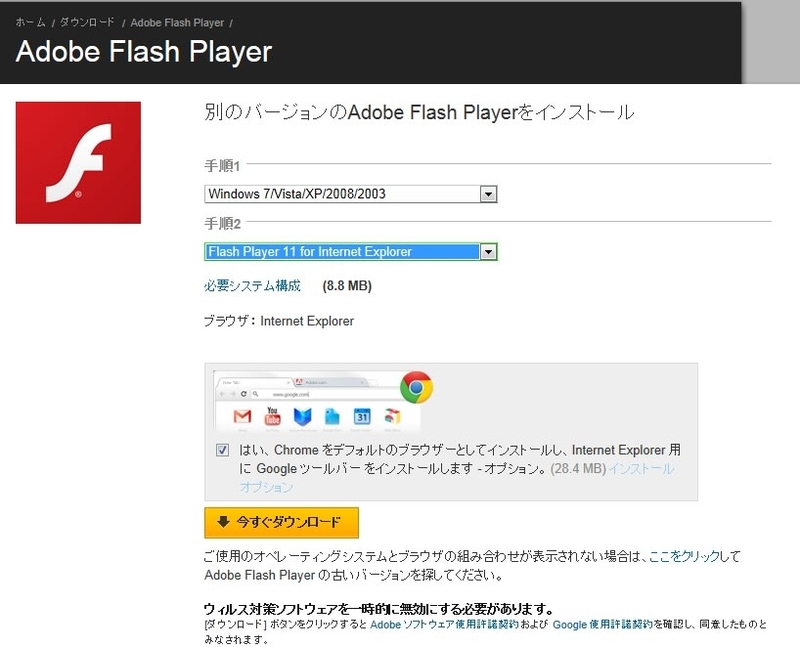
Task: Click the reload icon in the preview address bar
Action: pos(243,393)
